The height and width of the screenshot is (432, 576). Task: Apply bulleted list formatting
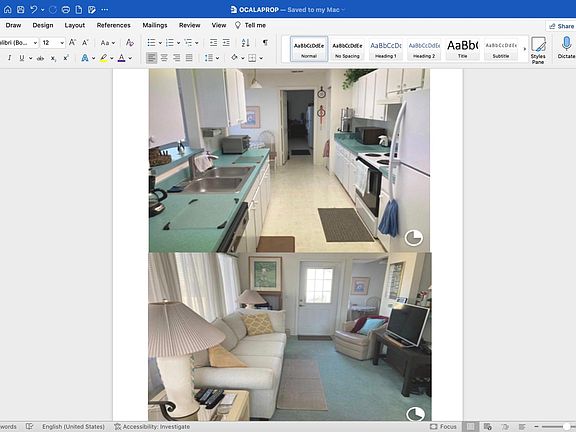click(x=151, y=43)
